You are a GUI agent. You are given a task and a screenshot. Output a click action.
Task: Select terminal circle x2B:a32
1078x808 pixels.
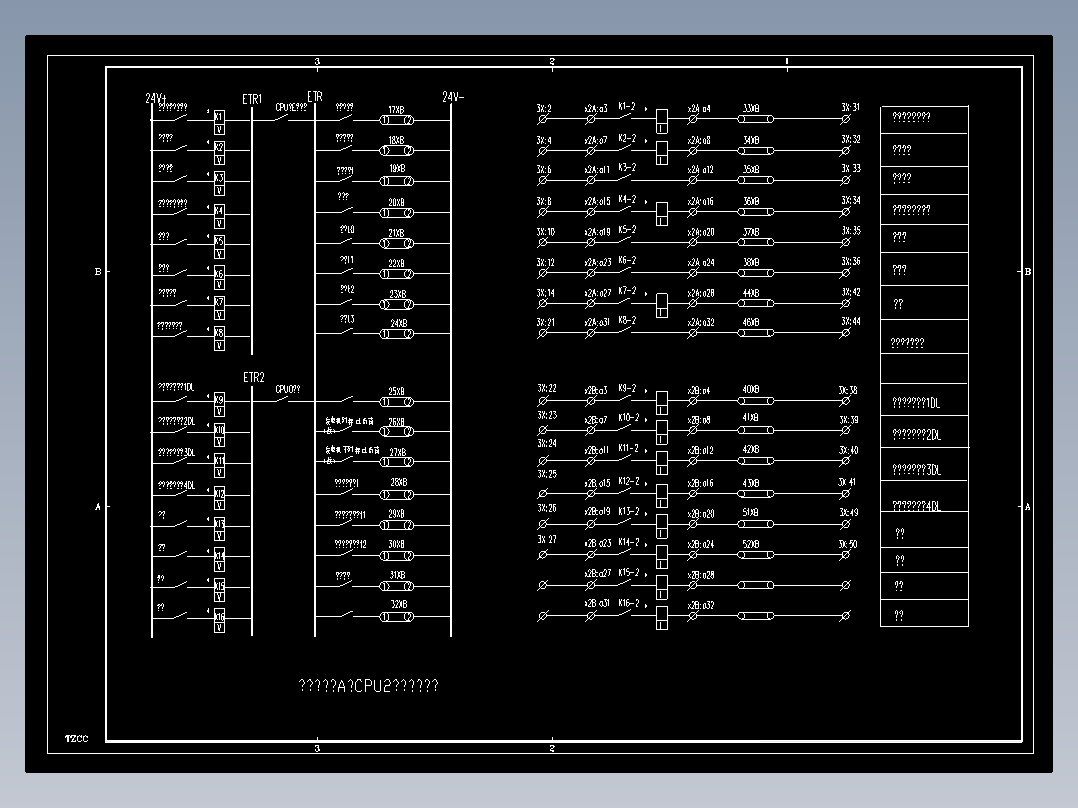(x=693, y=616)
